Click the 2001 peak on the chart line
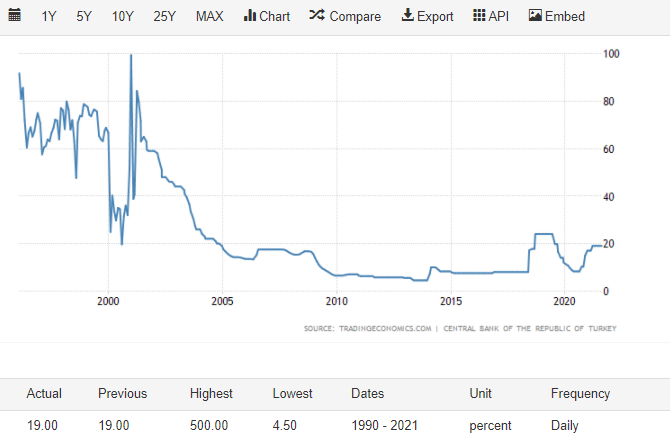 pos(131,56)
